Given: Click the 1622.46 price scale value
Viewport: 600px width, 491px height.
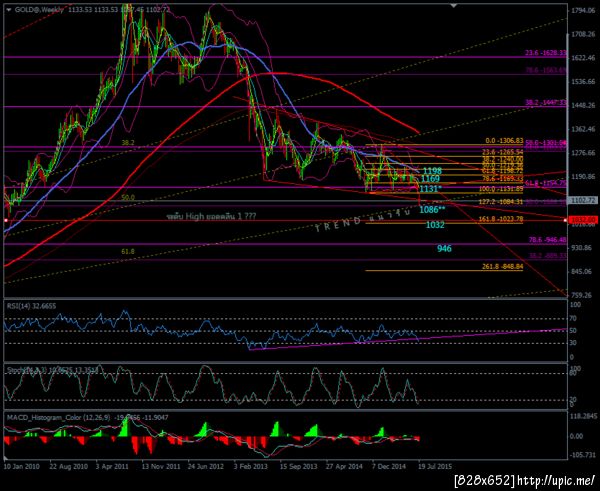Looking at the screenshot, I should (583, 58).
